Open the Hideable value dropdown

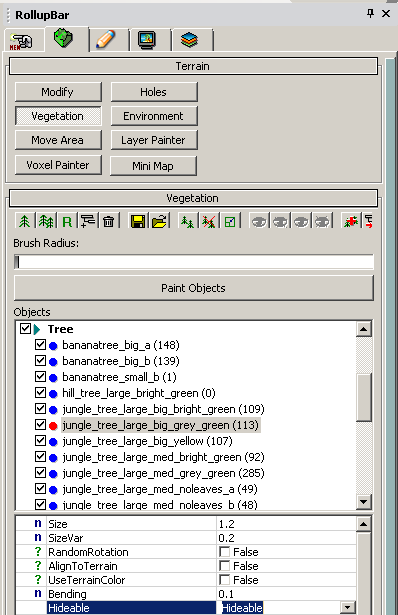point(347,608)
